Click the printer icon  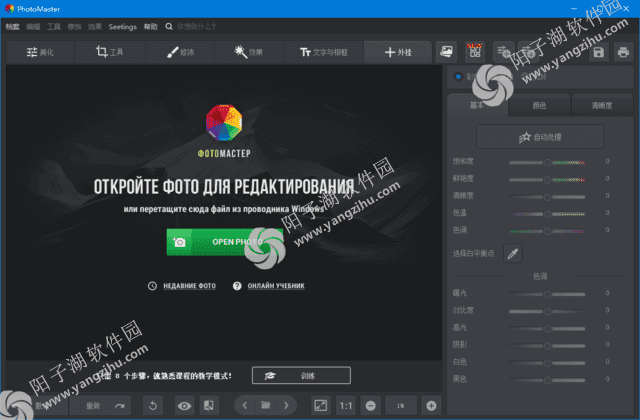(623, 52)
